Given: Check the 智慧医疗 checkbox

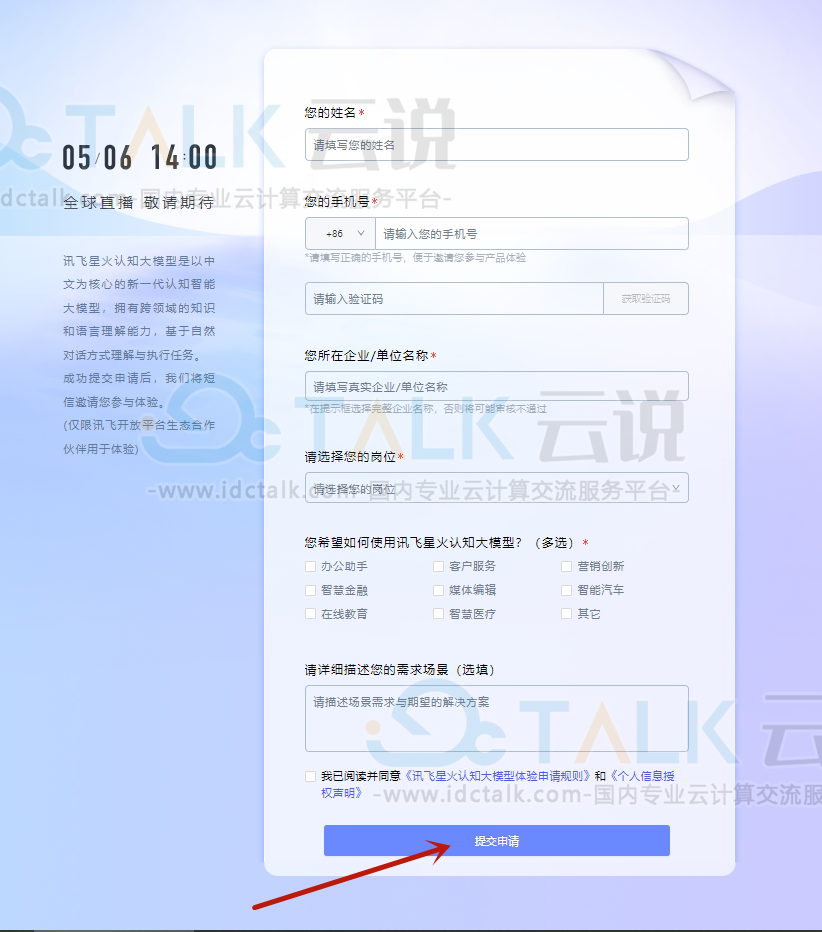Looking at the screenshot, I should [439, 613].
